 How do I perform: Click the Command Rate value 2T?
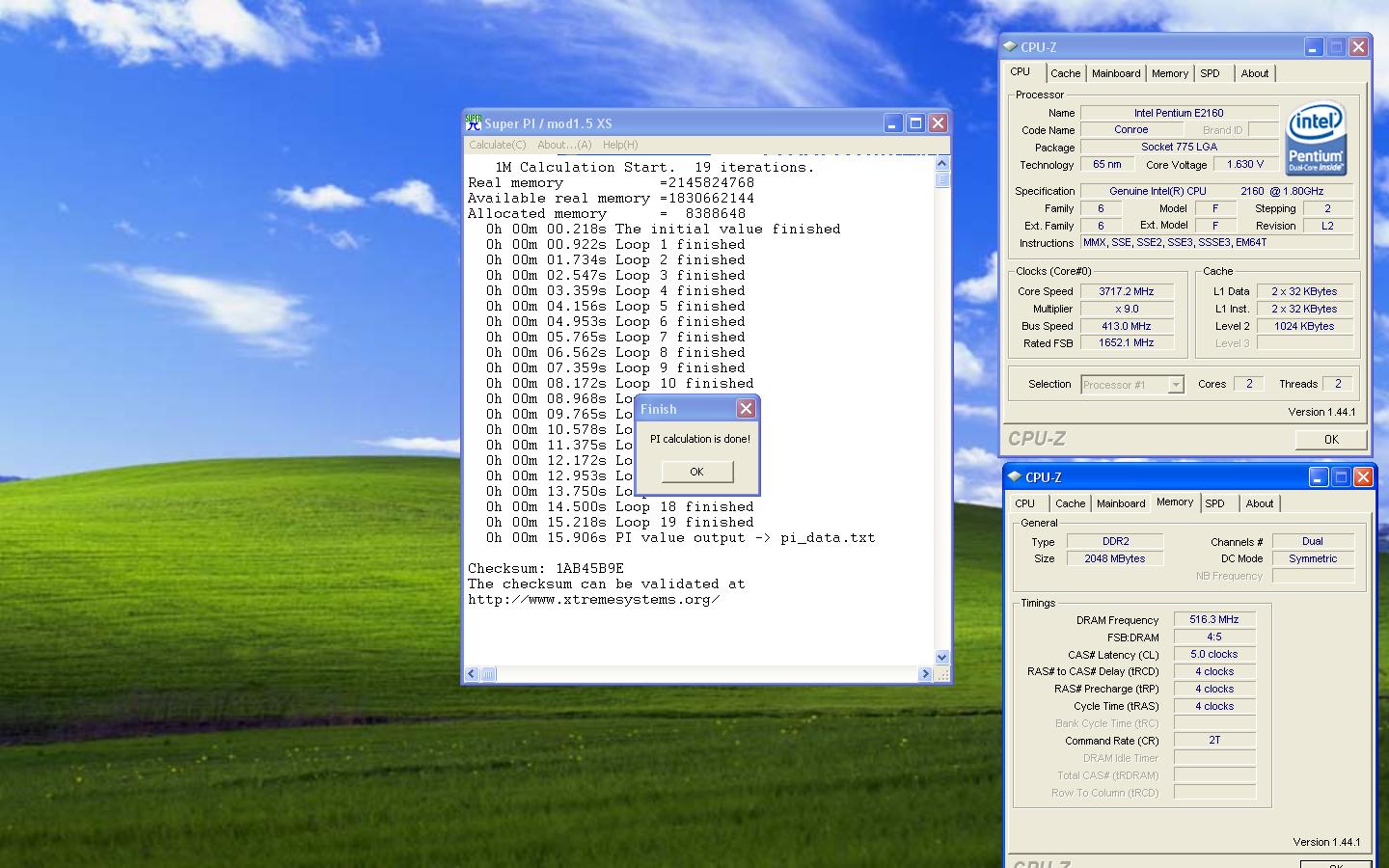click(x=1214, y=740)
